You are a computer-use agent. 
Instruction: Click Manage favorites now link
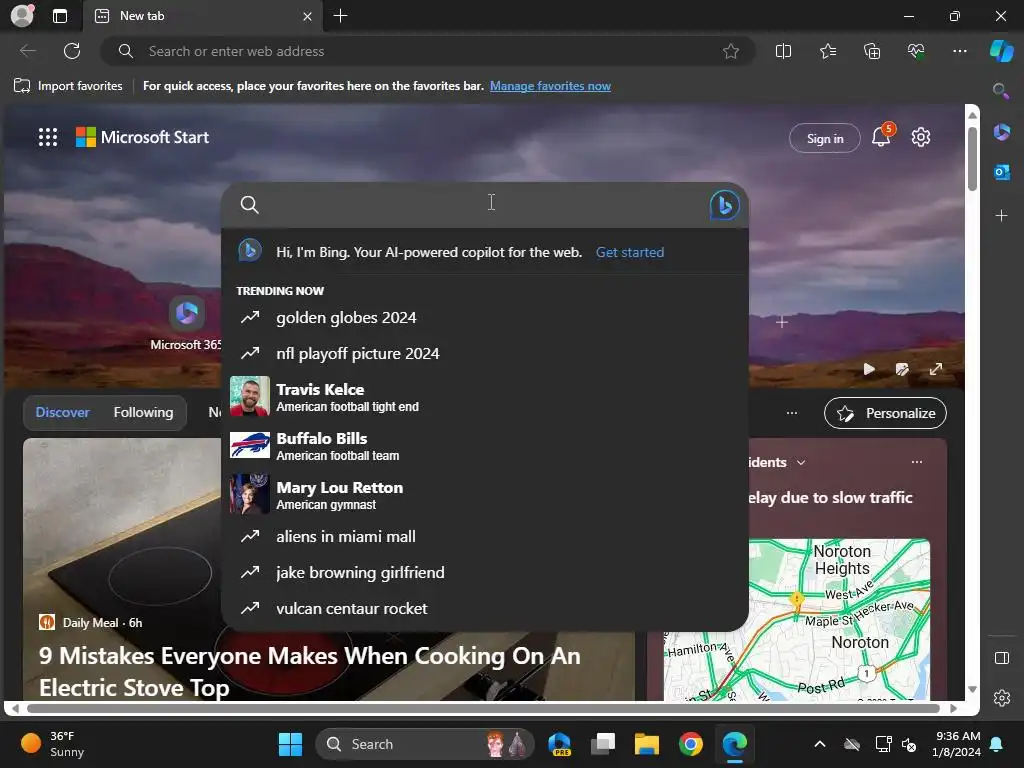[x=550, y=86]
